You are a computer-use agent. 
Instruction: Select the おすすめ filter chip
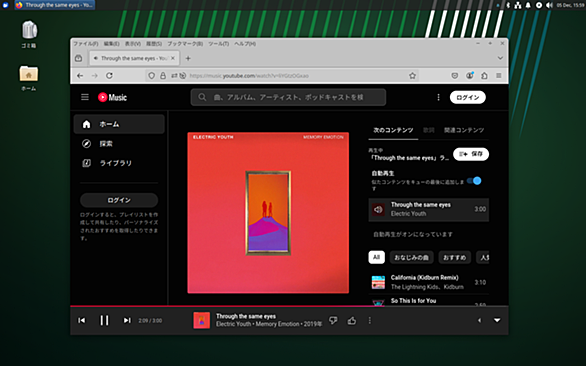pos(454,257)
